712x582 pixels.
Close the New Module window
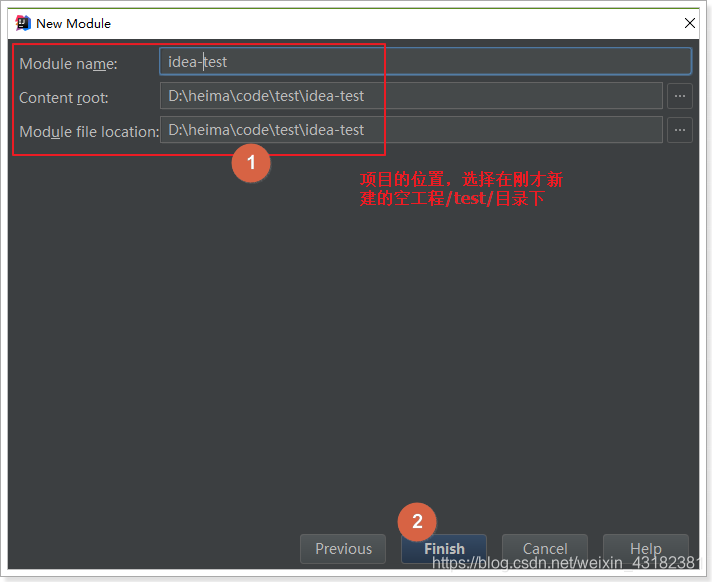(x=689, y=23)
